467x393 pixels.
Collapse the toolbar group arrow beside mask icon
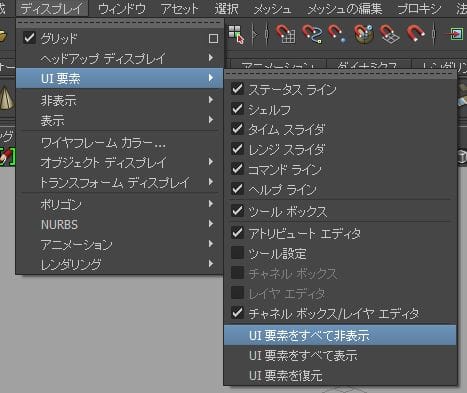(x=255, y=34)
